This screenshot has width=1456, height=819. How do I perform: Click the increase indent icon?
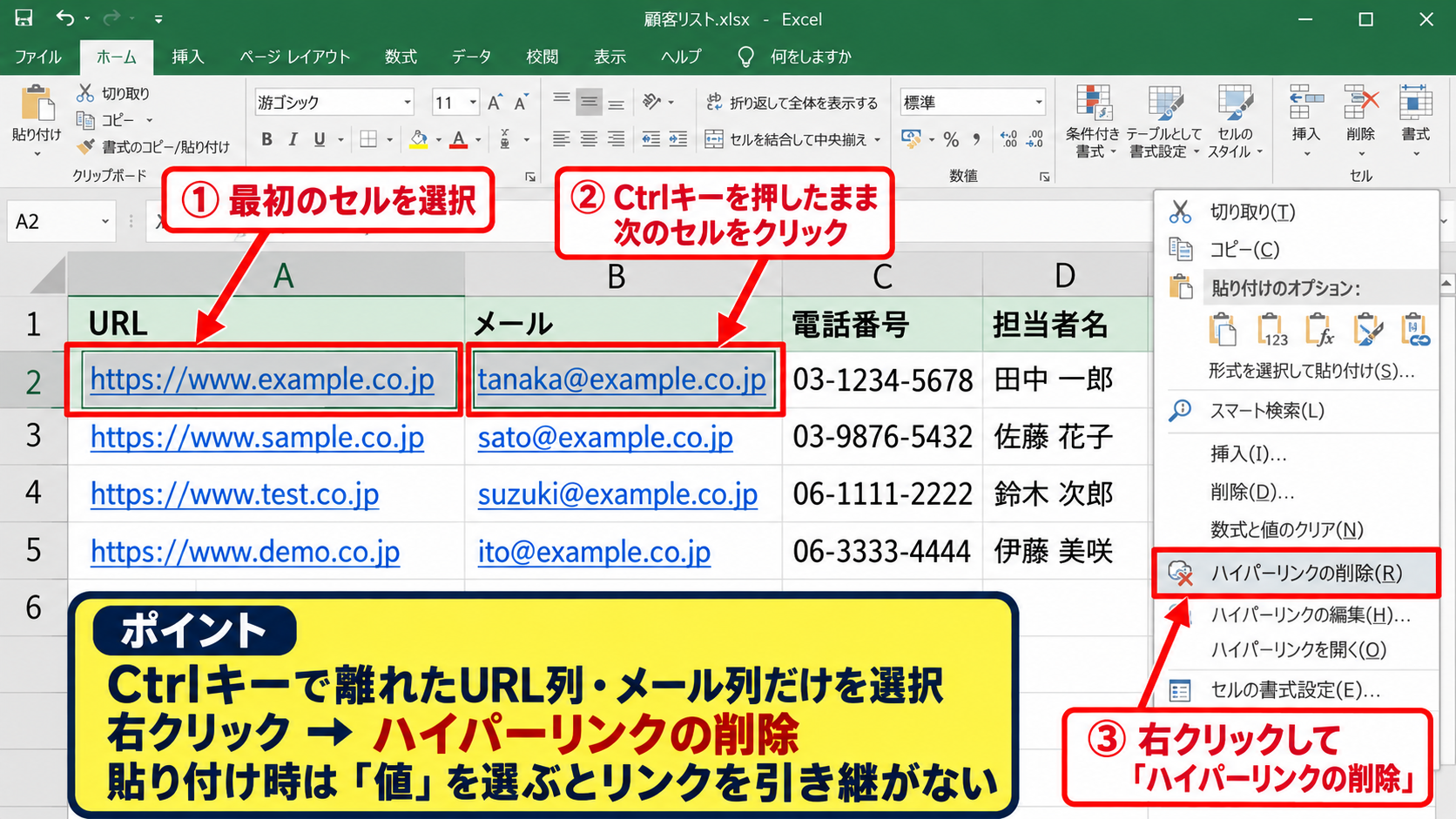tap(677, 139)
